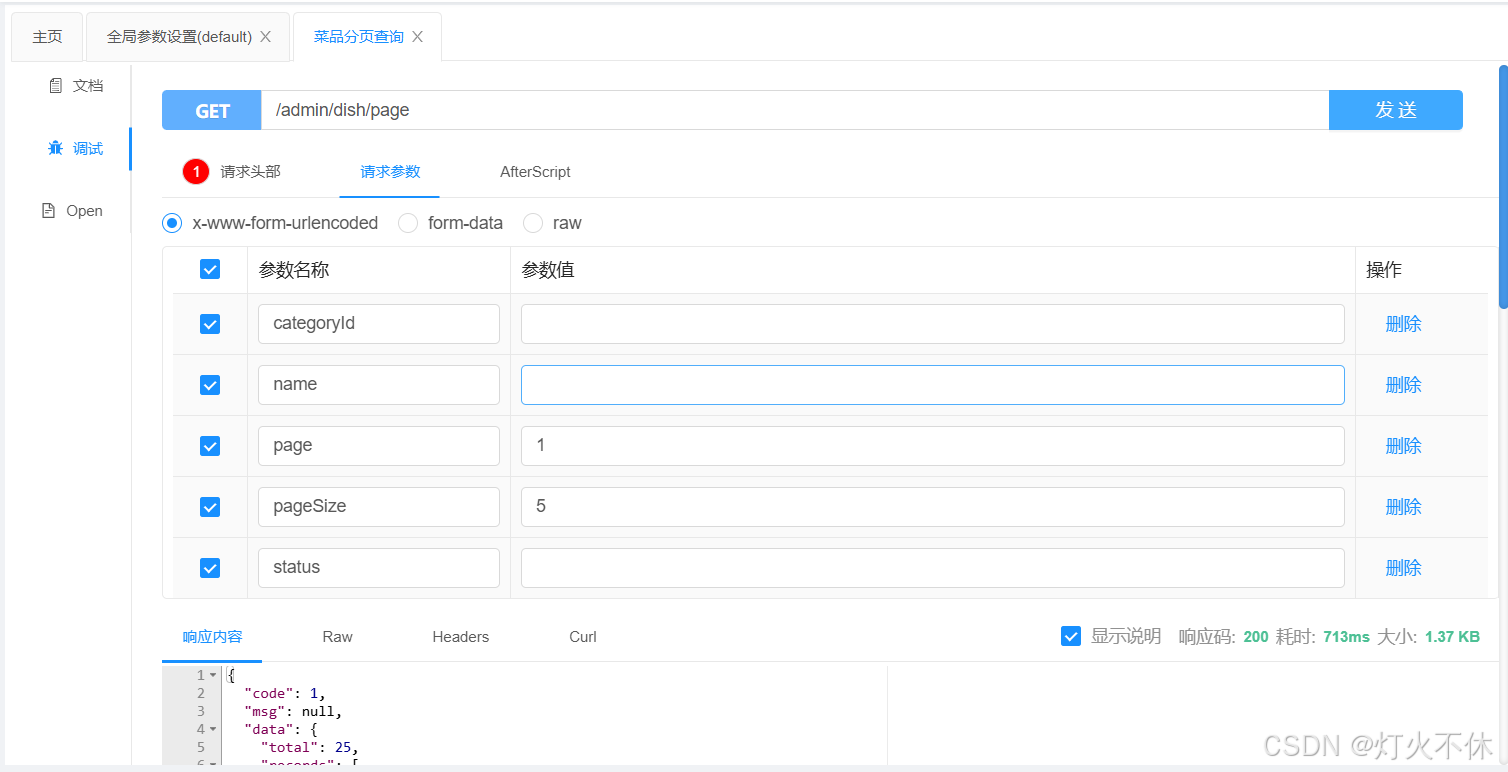The height and width of the screenshot is (772, 1508).
Task: Click the 参数名称 column header
Action: pyautogui.click(x=294, y=270)
